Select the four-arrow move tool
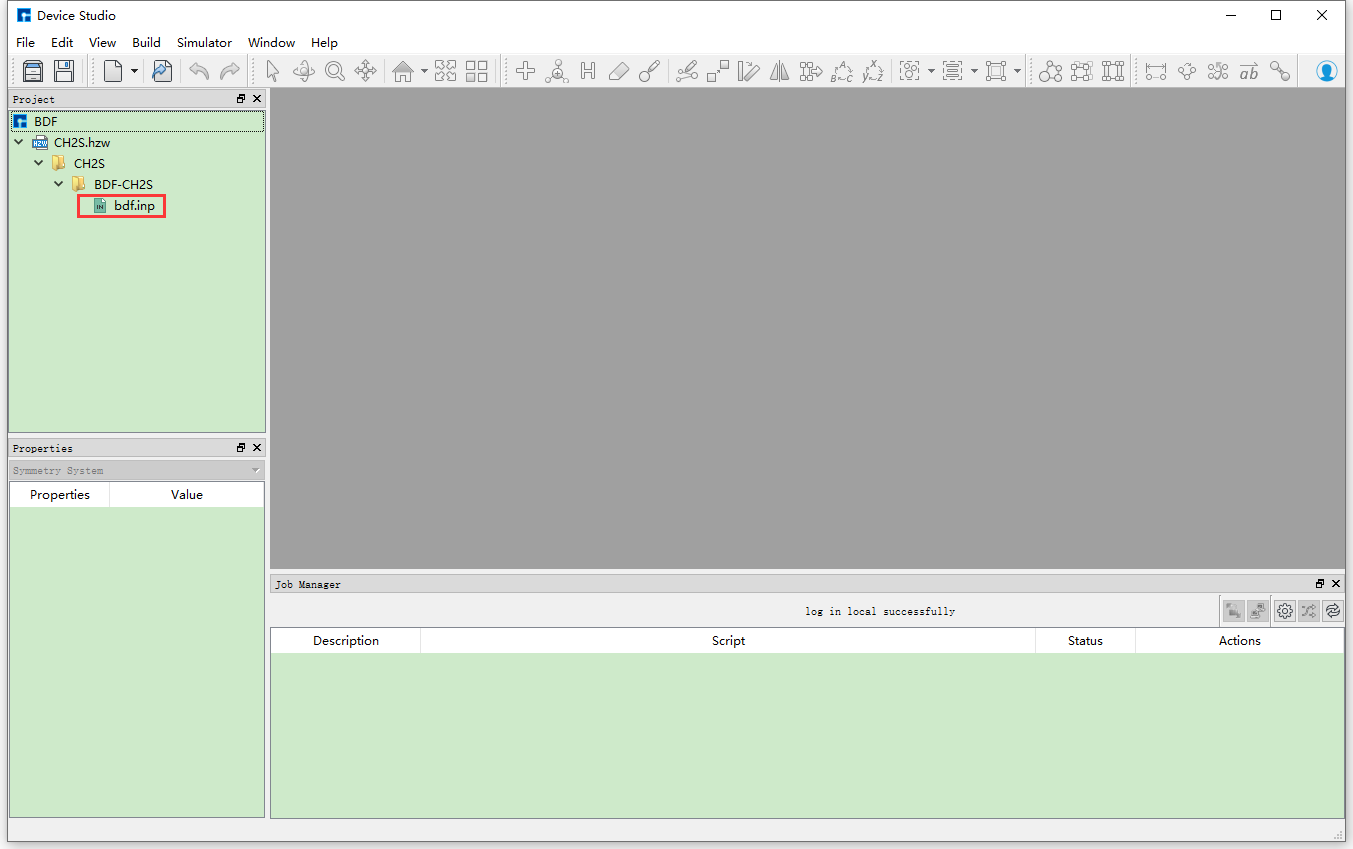1353x849 pixels. [365, 71]
